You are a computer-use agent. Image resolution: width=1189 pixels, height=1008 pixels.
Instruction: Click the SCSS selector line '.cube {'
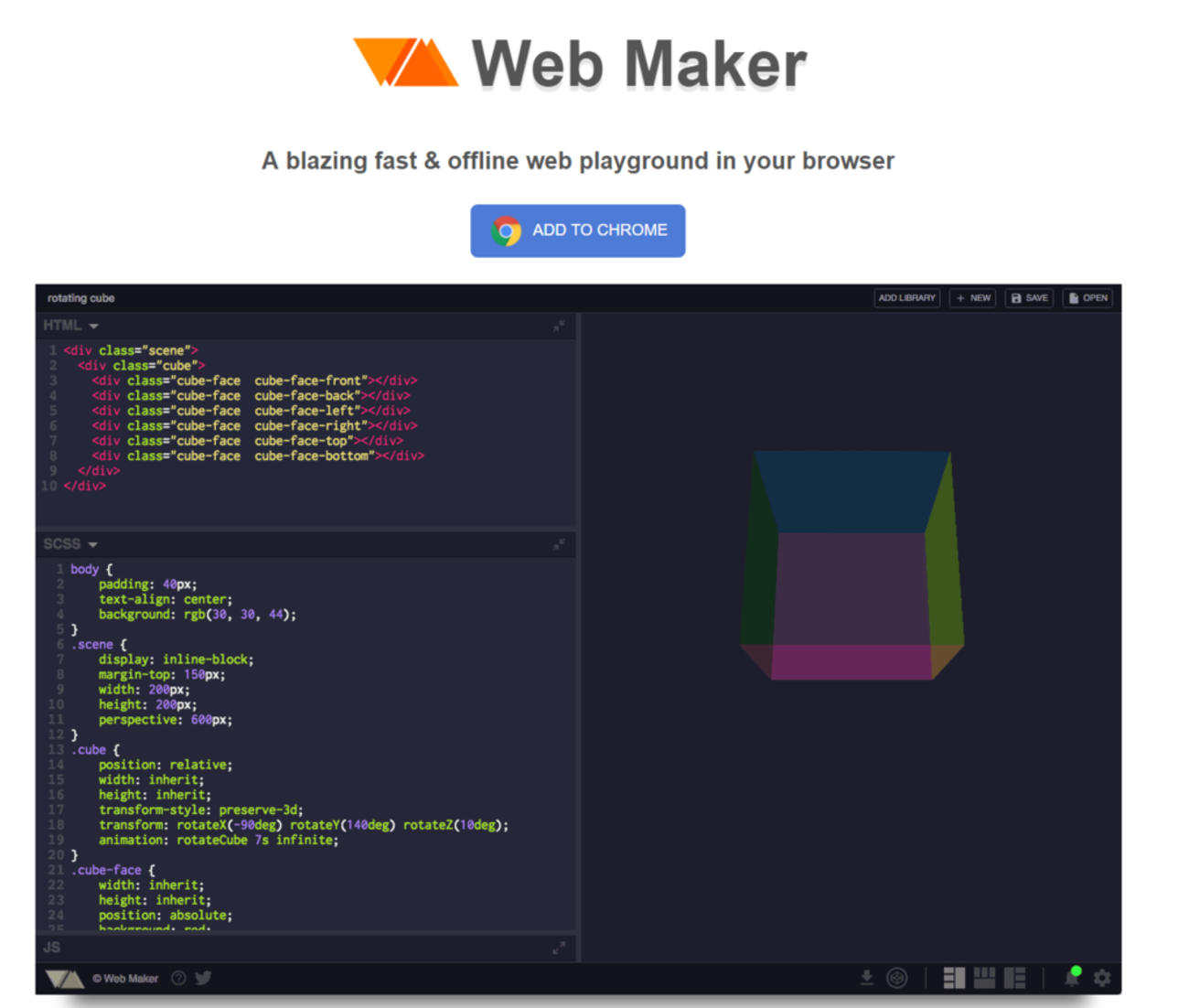point(95,750)
